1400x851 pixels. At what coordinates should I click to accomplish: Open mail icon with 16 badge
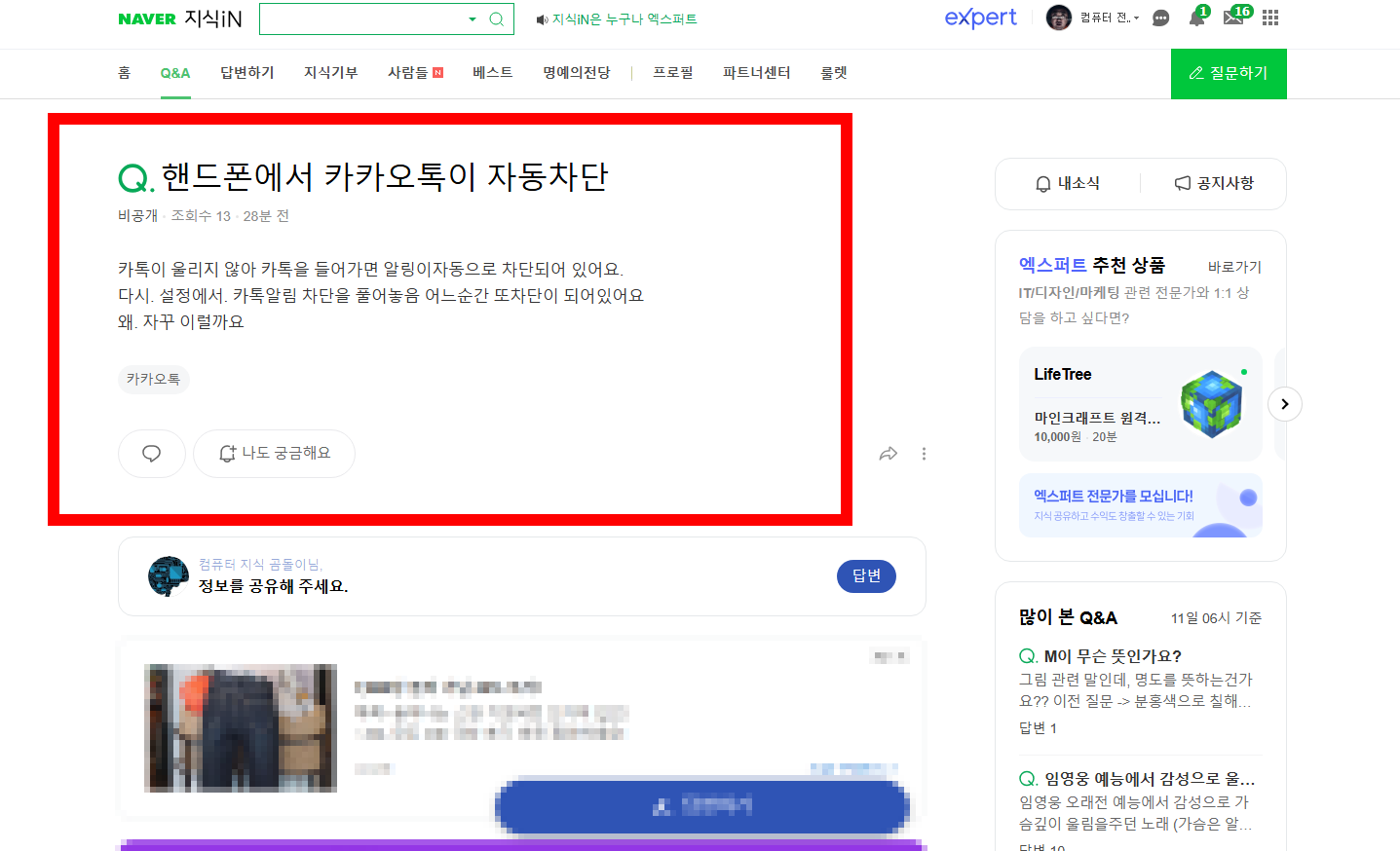pyautogui.click(x=1234, y=17)
